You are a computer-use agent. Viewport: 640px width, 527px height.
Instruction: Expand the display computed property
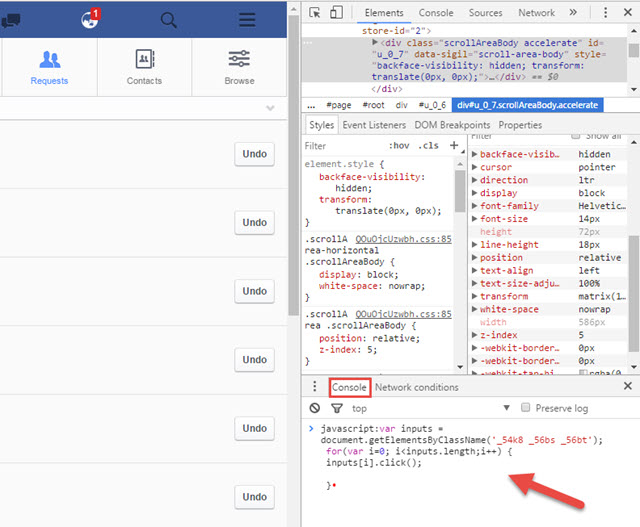[x=474, y=193]
